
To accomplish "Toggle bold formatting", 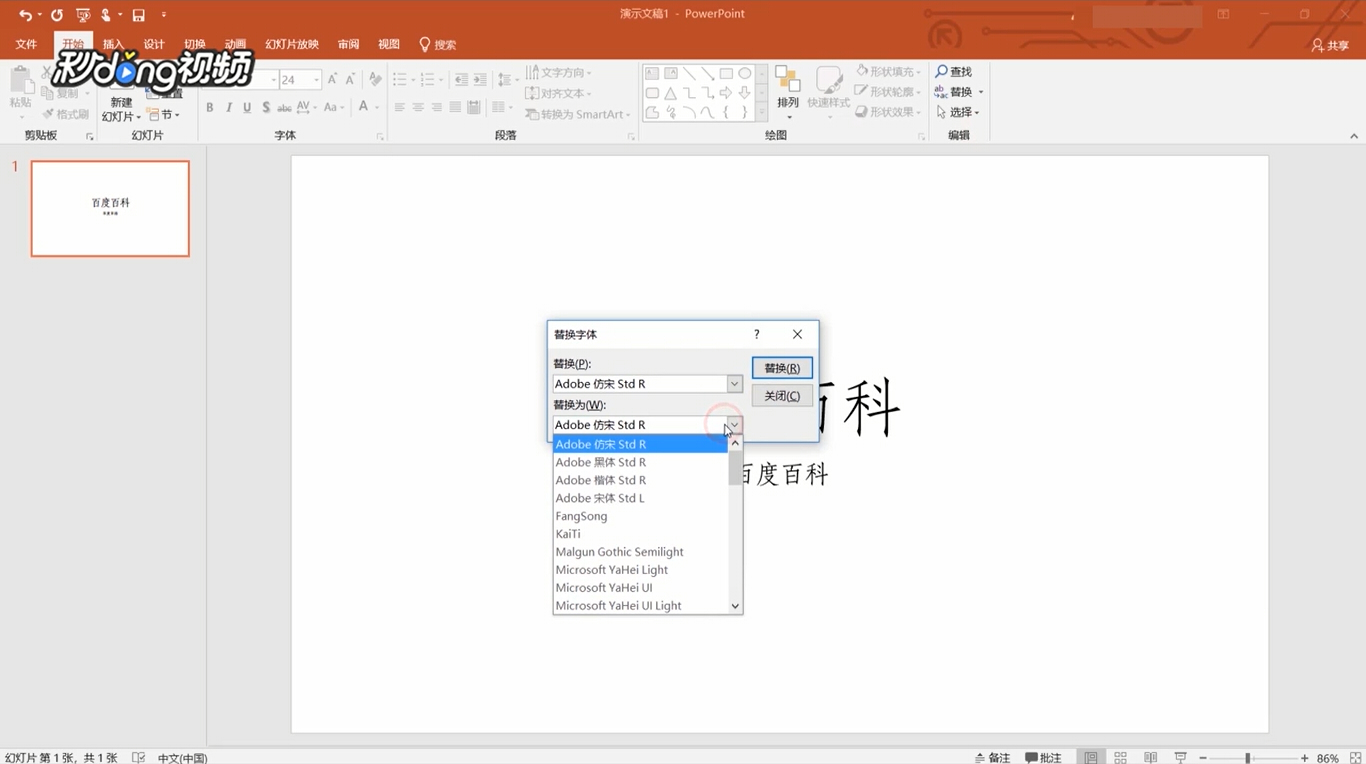I will tap(209, 106).
